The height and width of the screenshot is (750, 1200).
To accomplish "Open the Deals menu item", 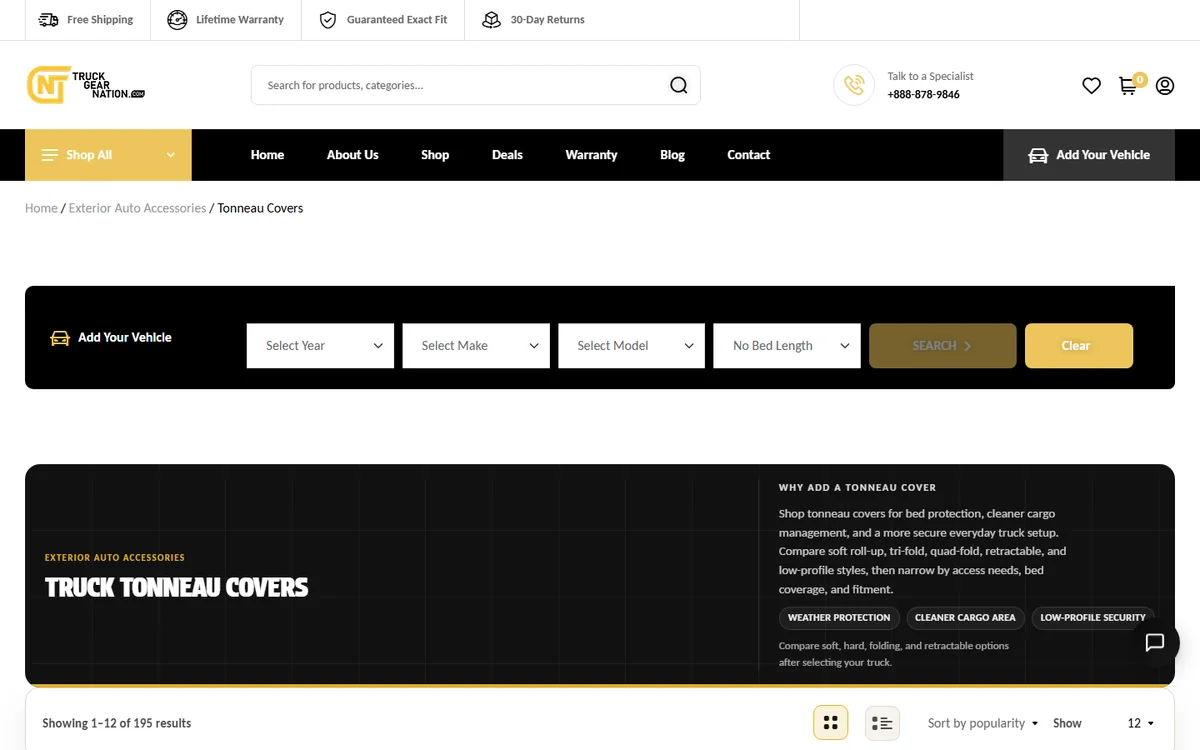I will point(507,155).
